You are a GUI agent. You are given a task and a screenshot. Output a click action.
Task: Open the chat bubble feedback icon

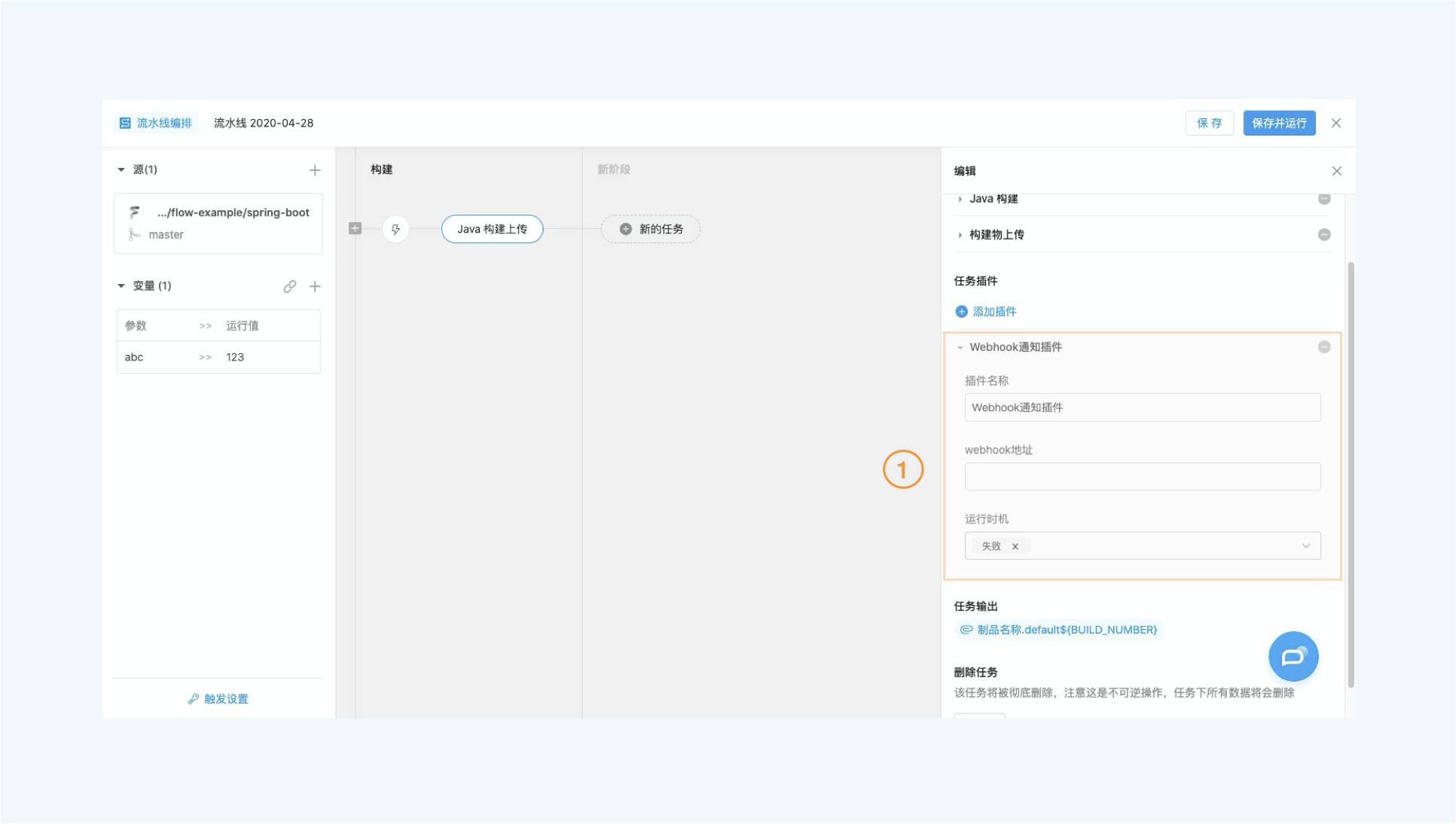click(x=1293, y=656)
